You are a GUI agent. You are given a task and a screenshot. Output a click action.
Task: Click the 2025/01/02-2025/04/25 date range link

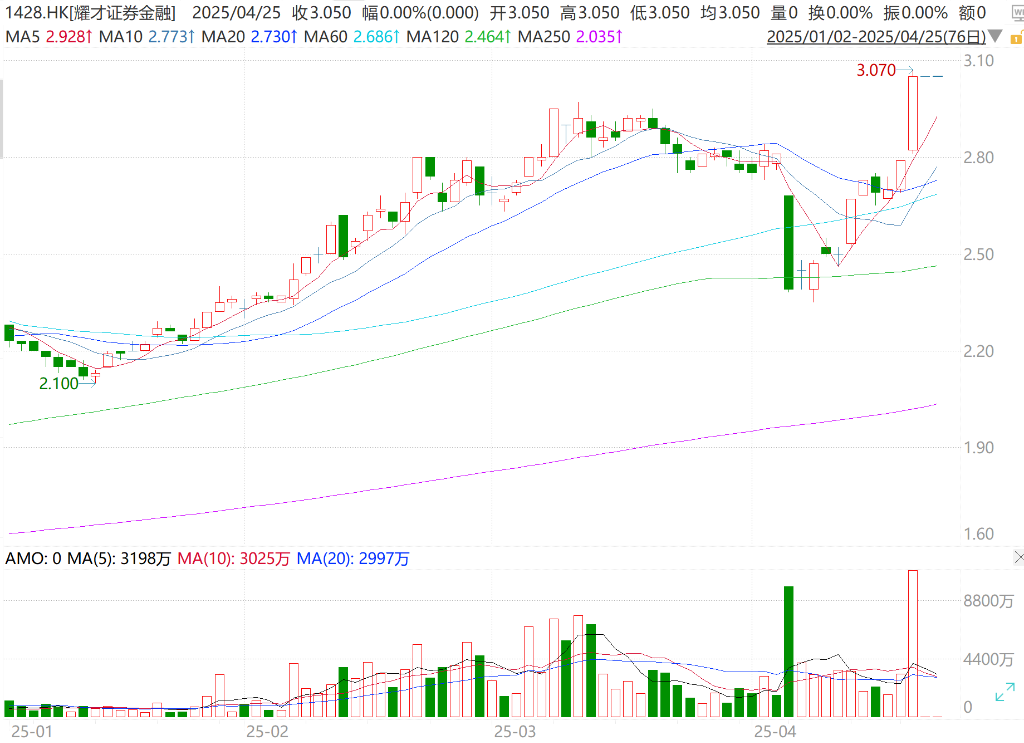876,37
